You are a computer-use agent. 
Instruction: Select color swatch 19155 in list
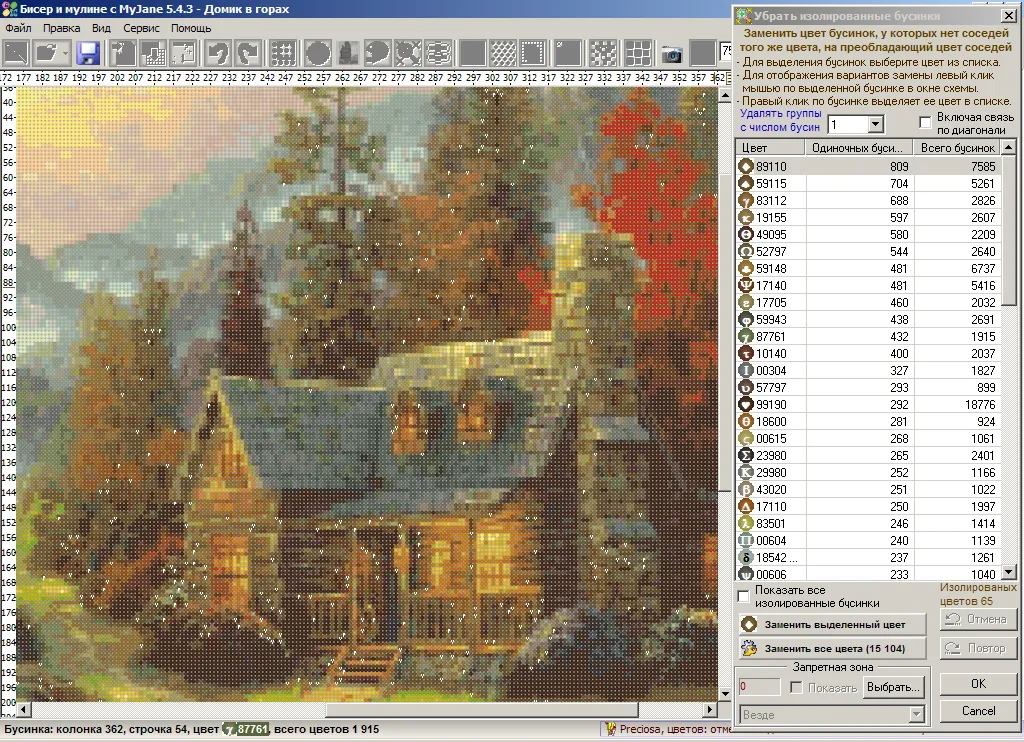[746, 218]
